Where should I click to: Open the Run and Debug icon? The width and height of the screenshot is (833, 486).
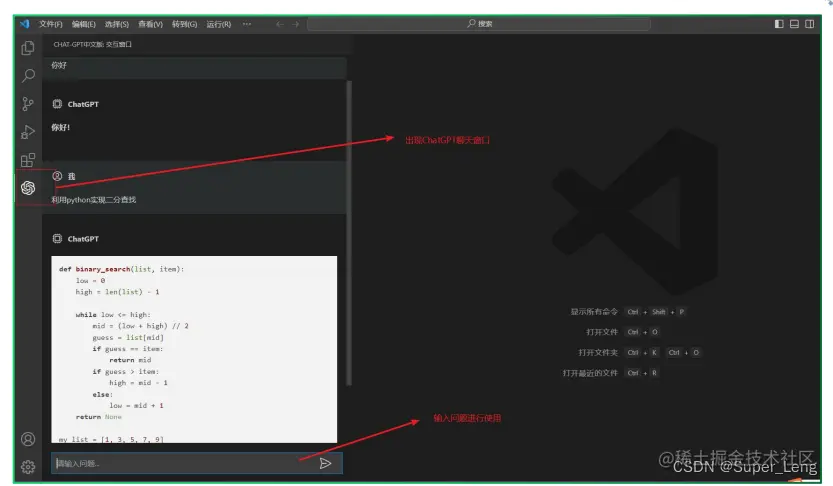pos(28,132)
